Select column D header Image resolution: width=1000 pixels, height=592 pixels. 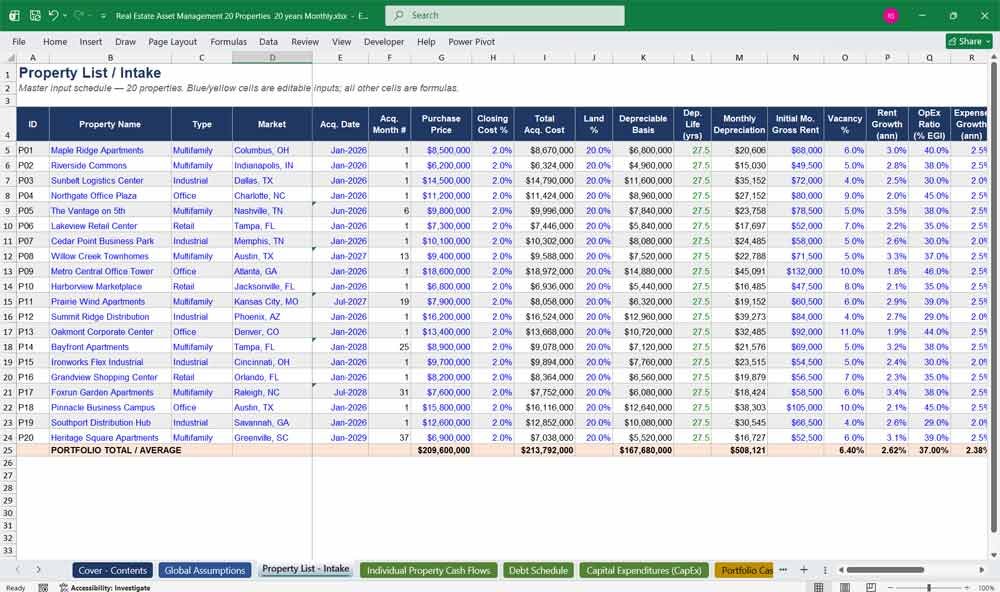tap(272, 58)
